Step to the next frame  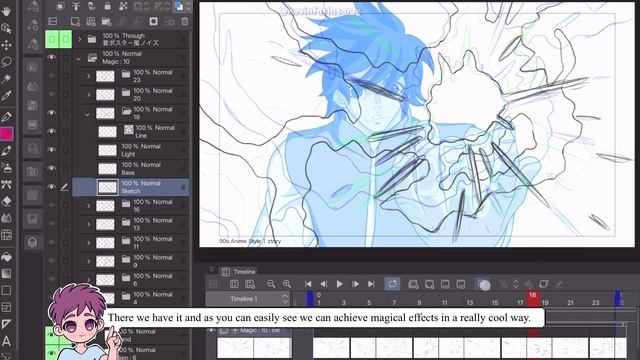(x=355, y=284)
